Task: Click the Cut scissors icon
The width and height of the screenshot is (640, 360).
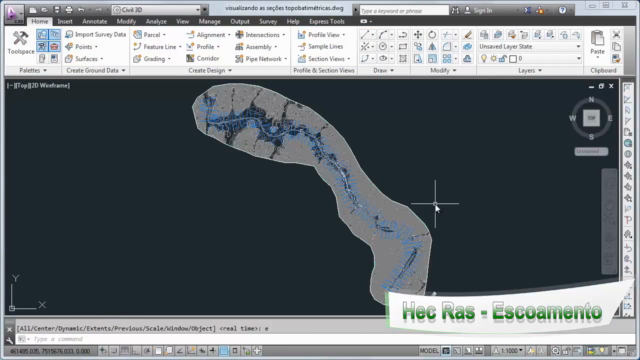Action: [x=616, y=35]
